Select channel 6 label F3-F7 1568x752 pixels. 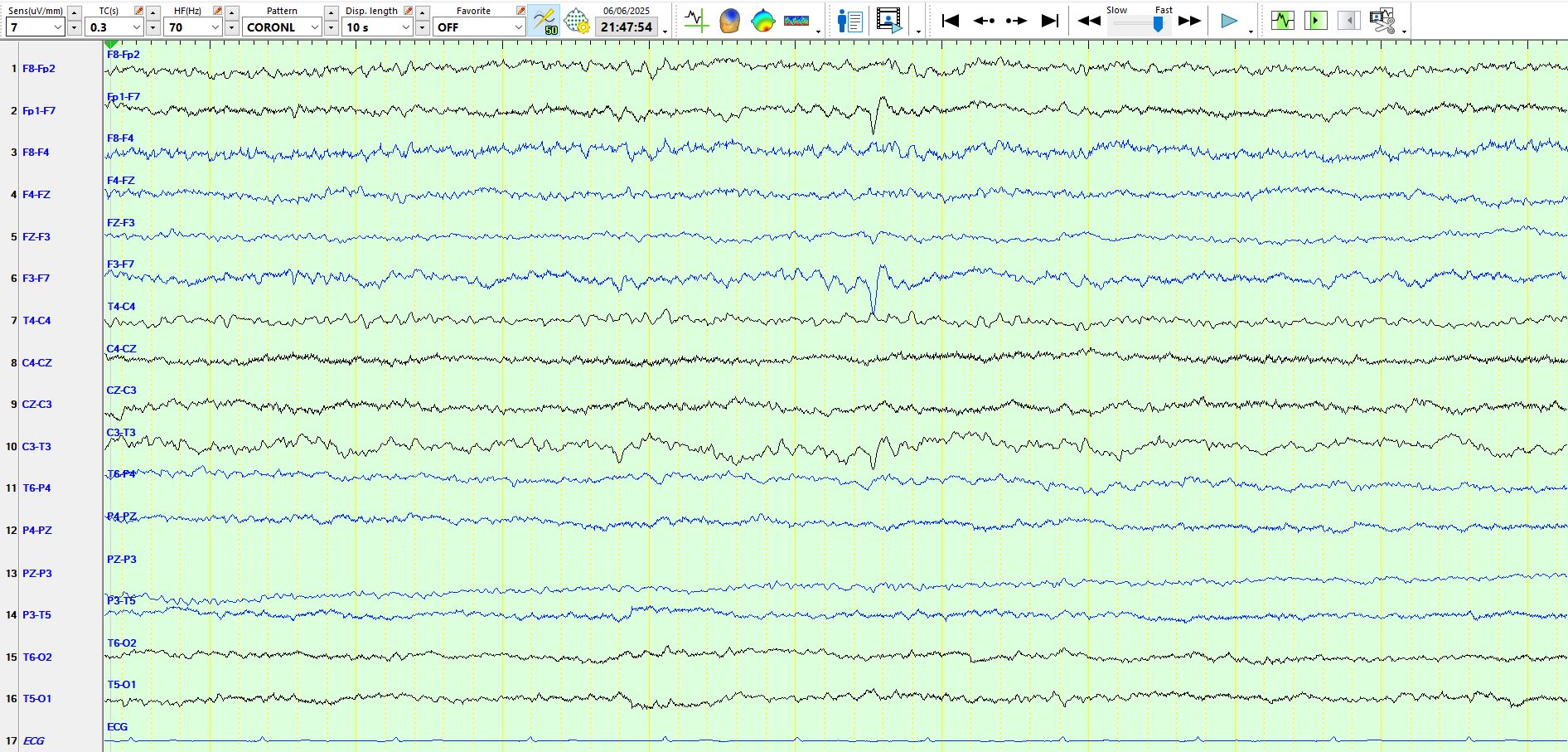point(36,279)
